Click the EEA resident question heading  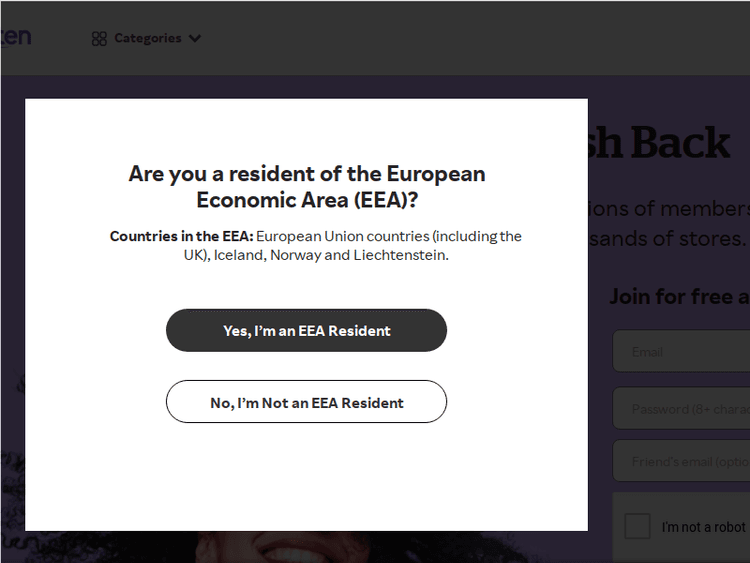[306, 186]
